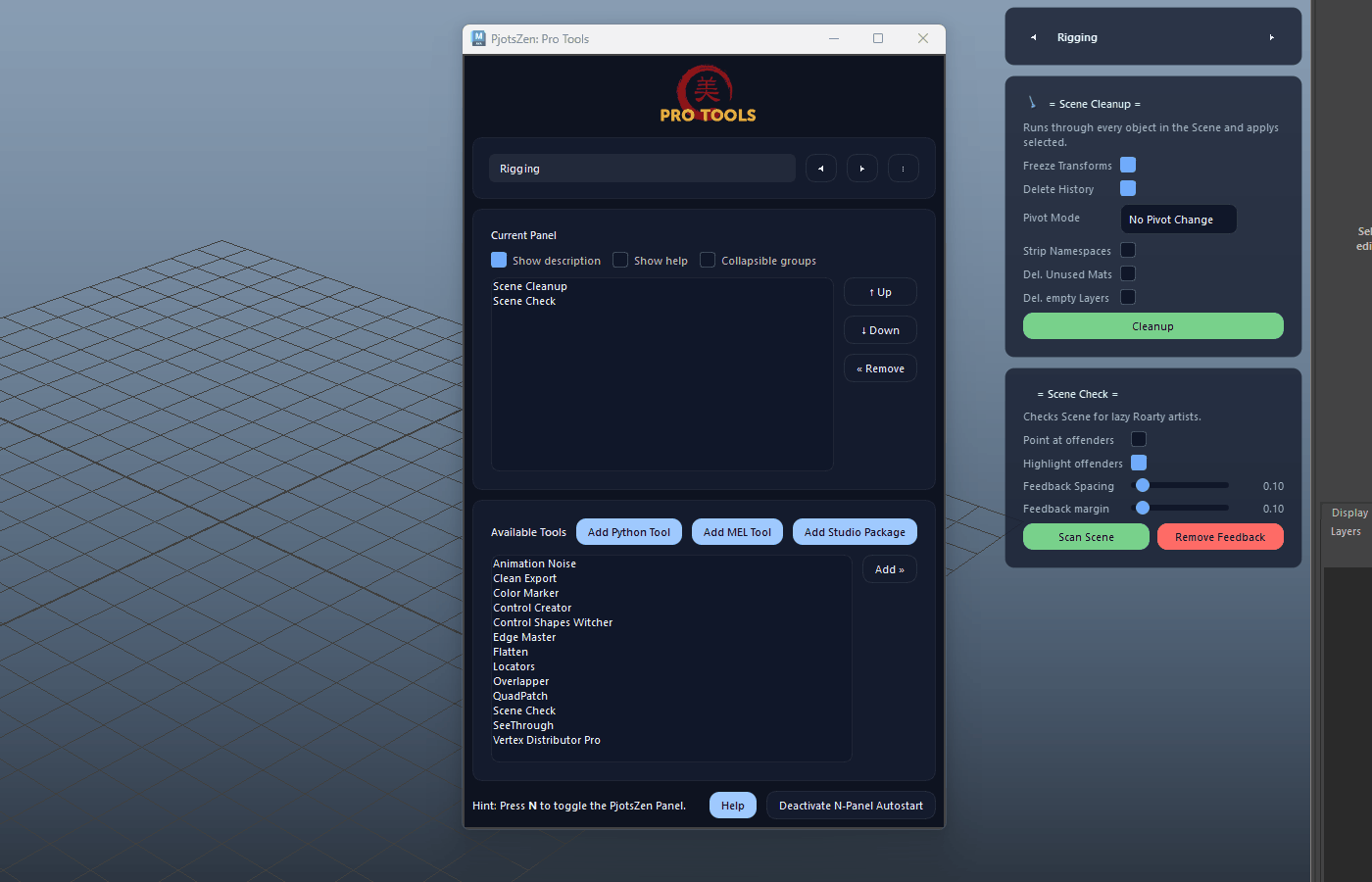Click Add MEL Tool button
Viewport: 1372px width, 882px height.
pyautogui.click(x=737, y=532)
